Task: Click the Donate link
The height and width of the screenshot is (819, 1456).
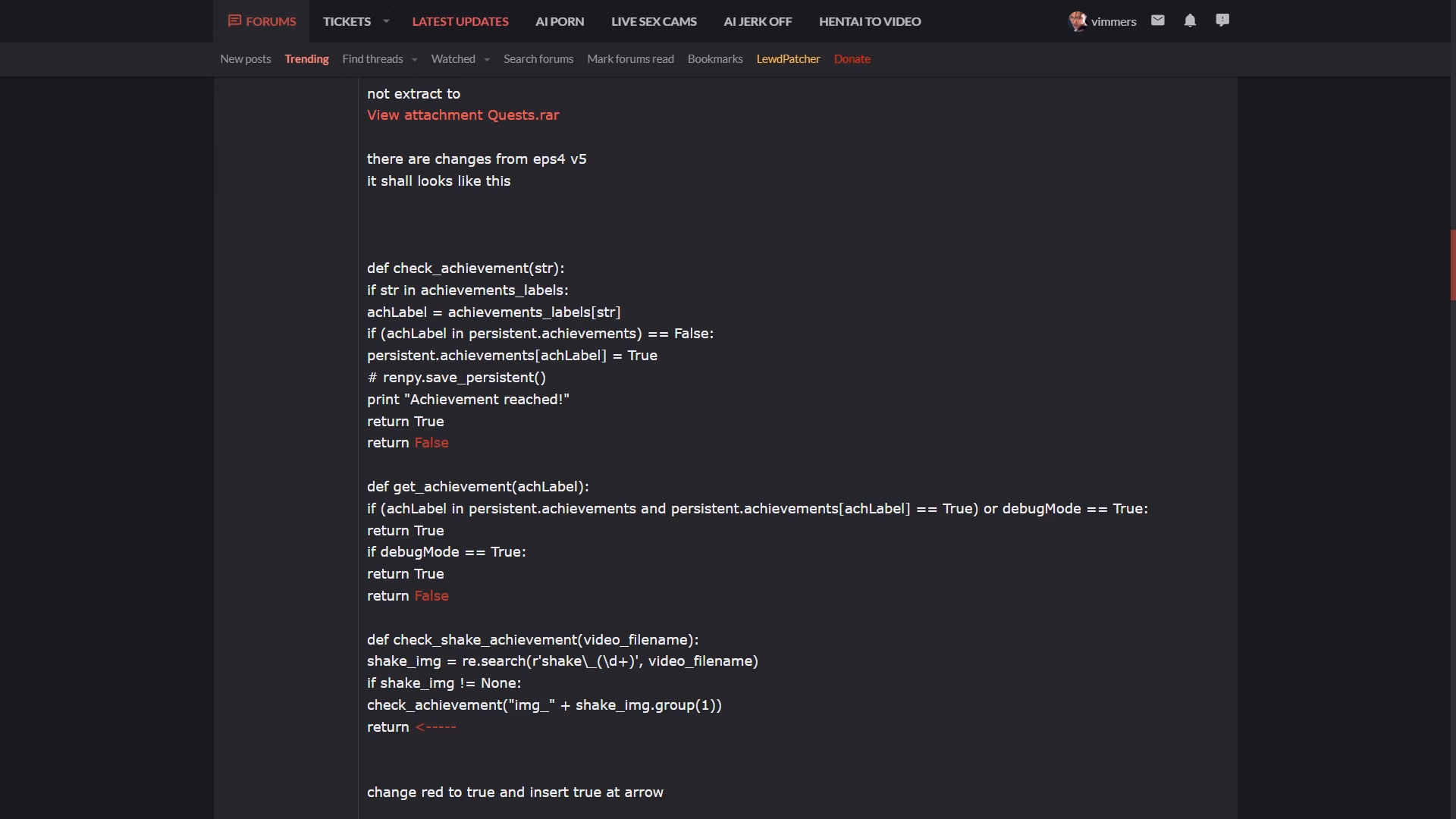Action: tap(852, 59)
